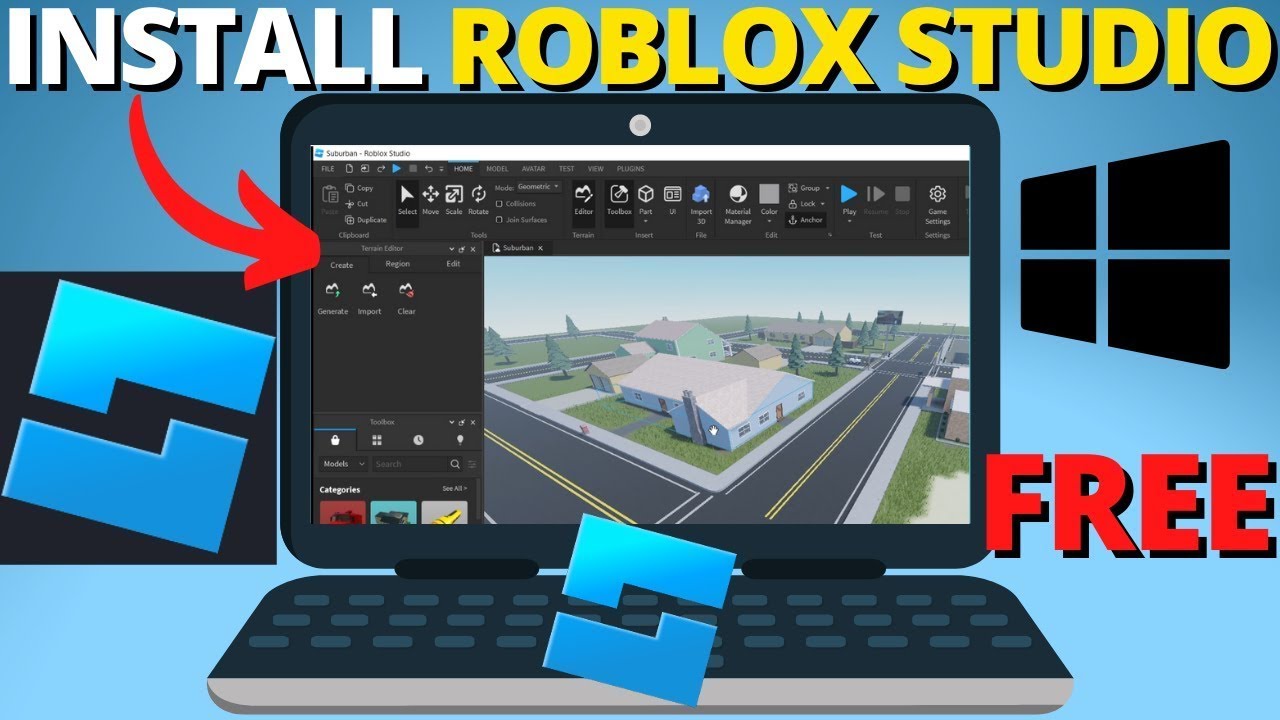1280x720 pixels.
Task: Switch to the AVATAR ribbon tab
Action: pos(534,169)
